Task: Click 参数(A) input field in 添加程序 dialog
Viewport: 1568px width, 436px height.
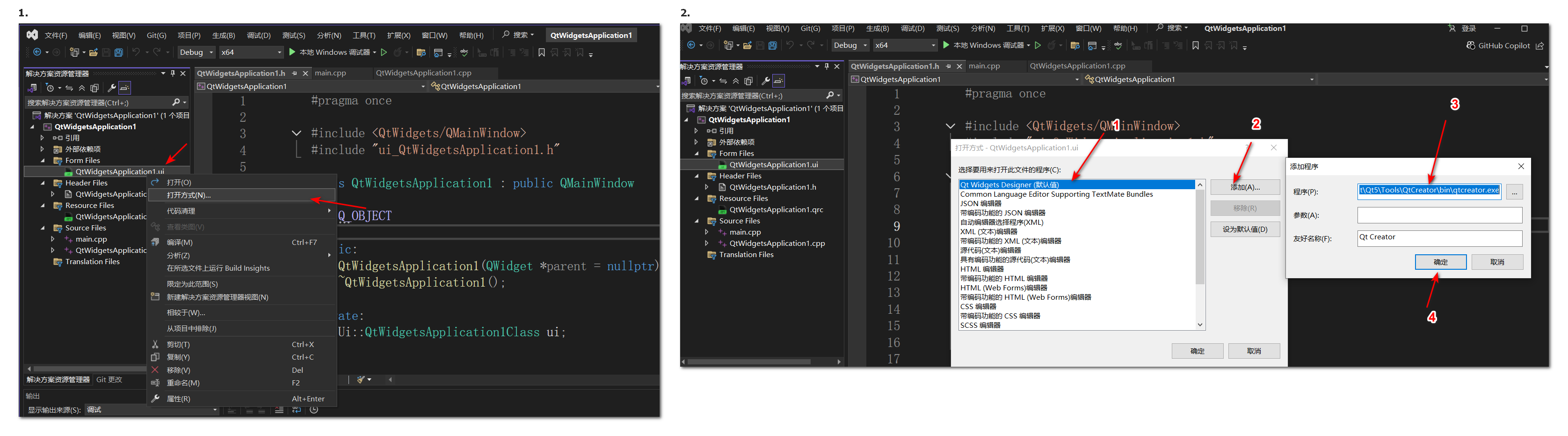Action: [x=1439, y=215]
